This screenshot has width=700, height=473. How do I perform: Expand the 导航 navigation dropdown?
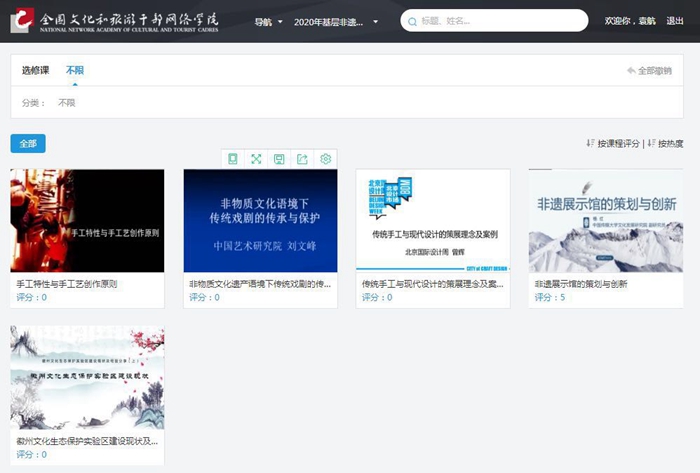(268, 21)
